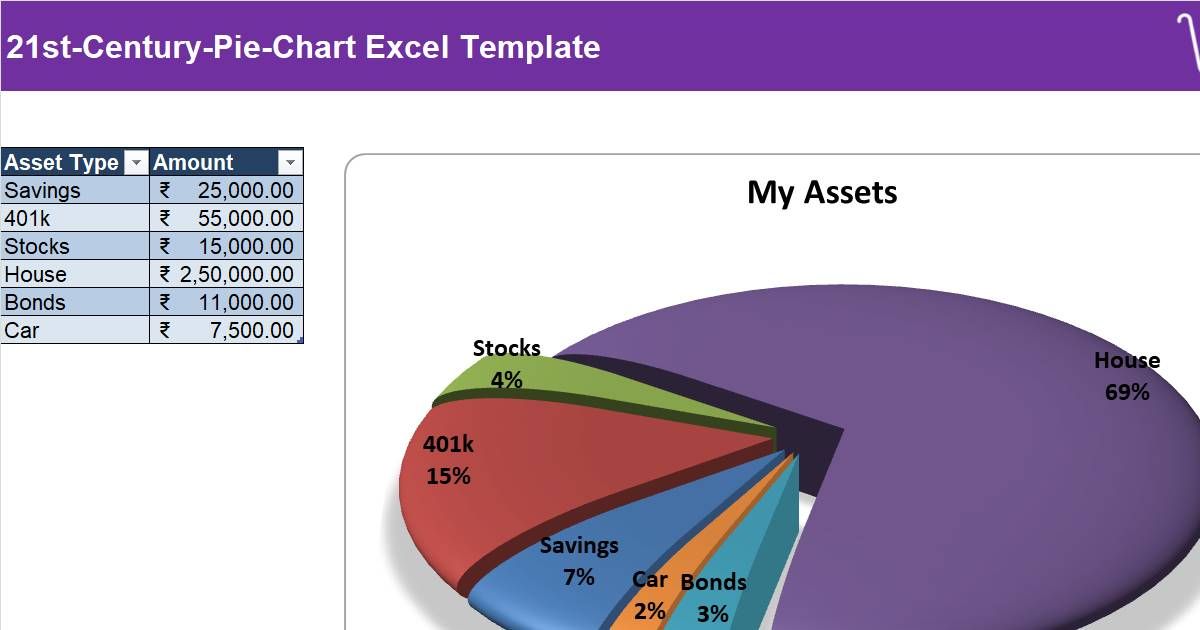This screenshot has height=630, width=1200.
Task: Open the Amount column filter dropdown
Action: [289, 162]
